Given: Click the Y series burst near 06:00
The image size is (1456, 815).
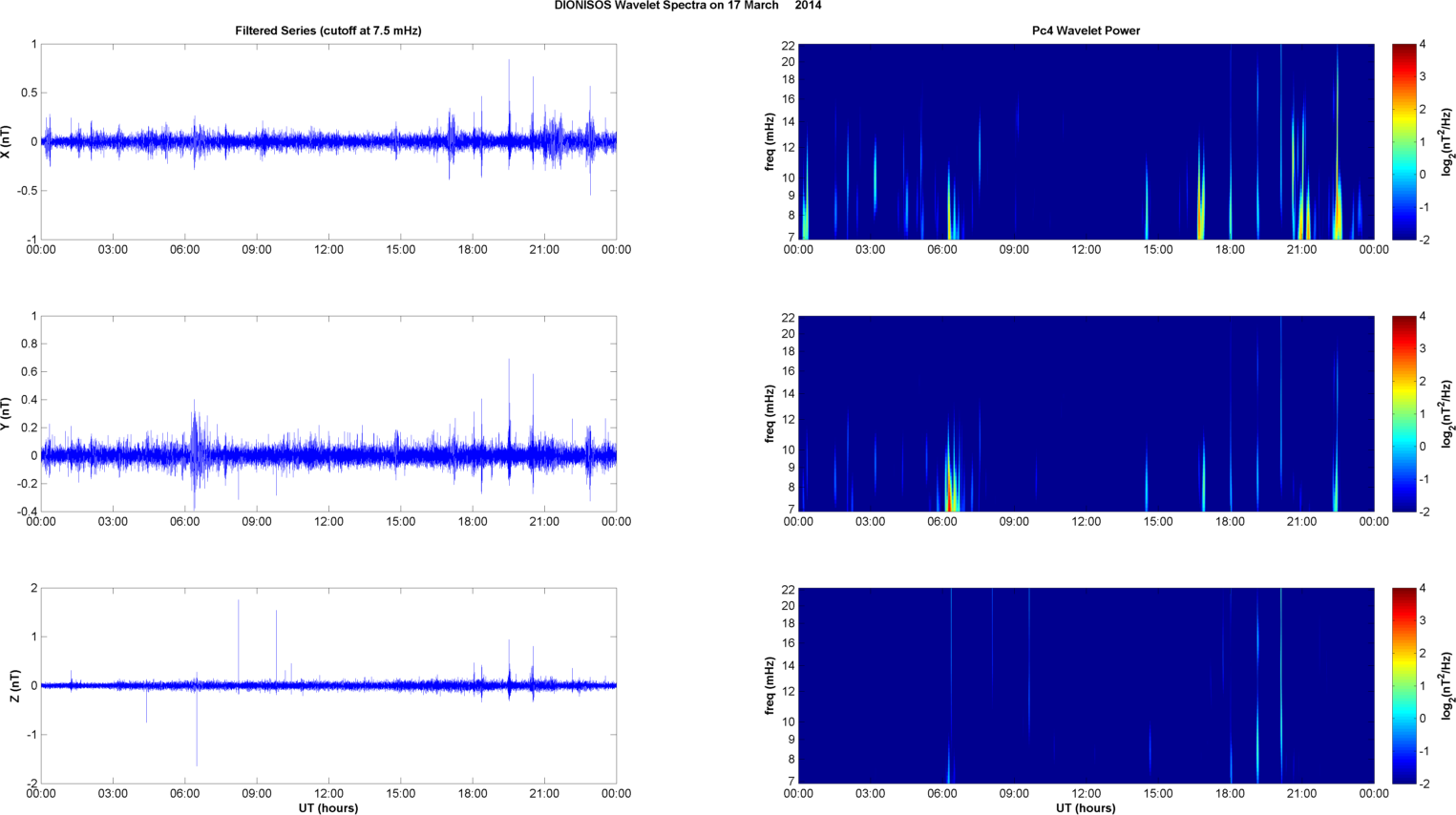Looking at the screenshot, I should click(x=196, y=449).
